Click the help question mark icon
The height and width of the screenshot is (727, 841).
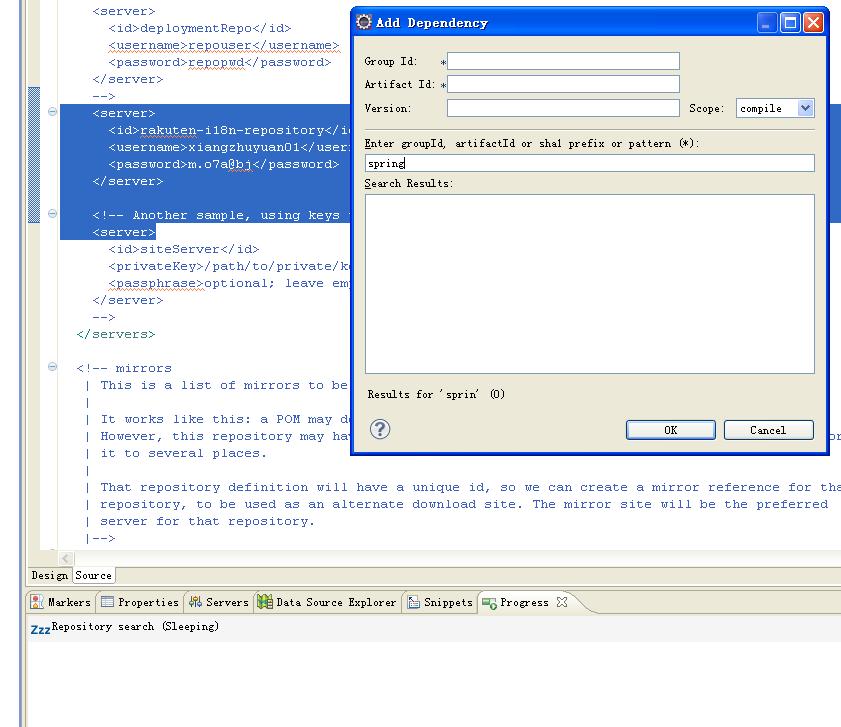pyautogui.click(x=380, y=429)
